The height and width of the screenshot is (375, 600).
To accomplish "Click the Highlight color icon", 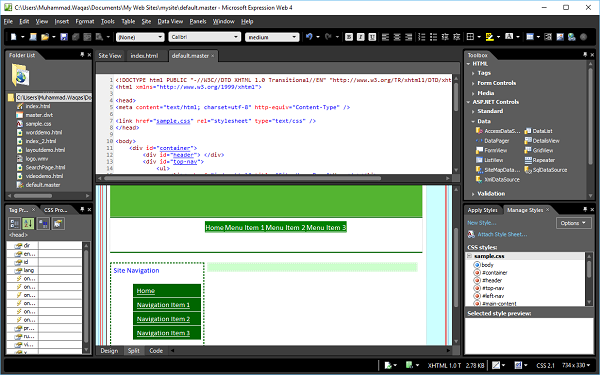I will (x=489, y=37).
